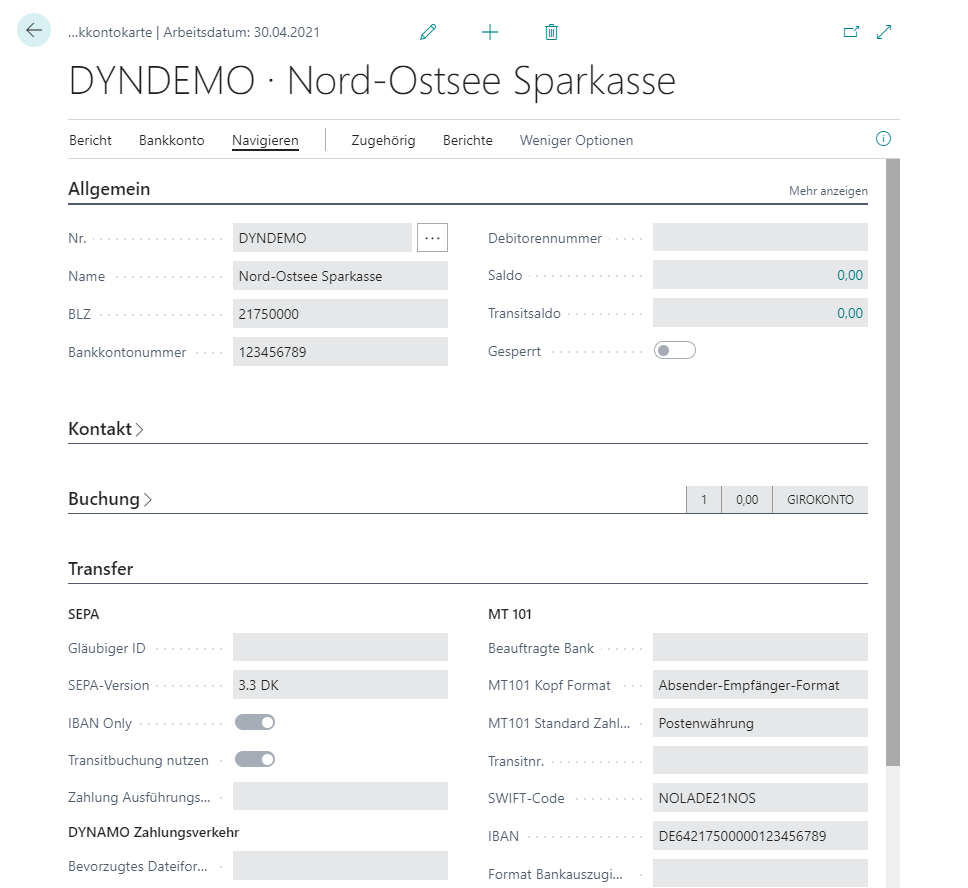Click the Format Bankauszugi... field
This screenshot has height=888, width=968.
(x=761, y=874)
